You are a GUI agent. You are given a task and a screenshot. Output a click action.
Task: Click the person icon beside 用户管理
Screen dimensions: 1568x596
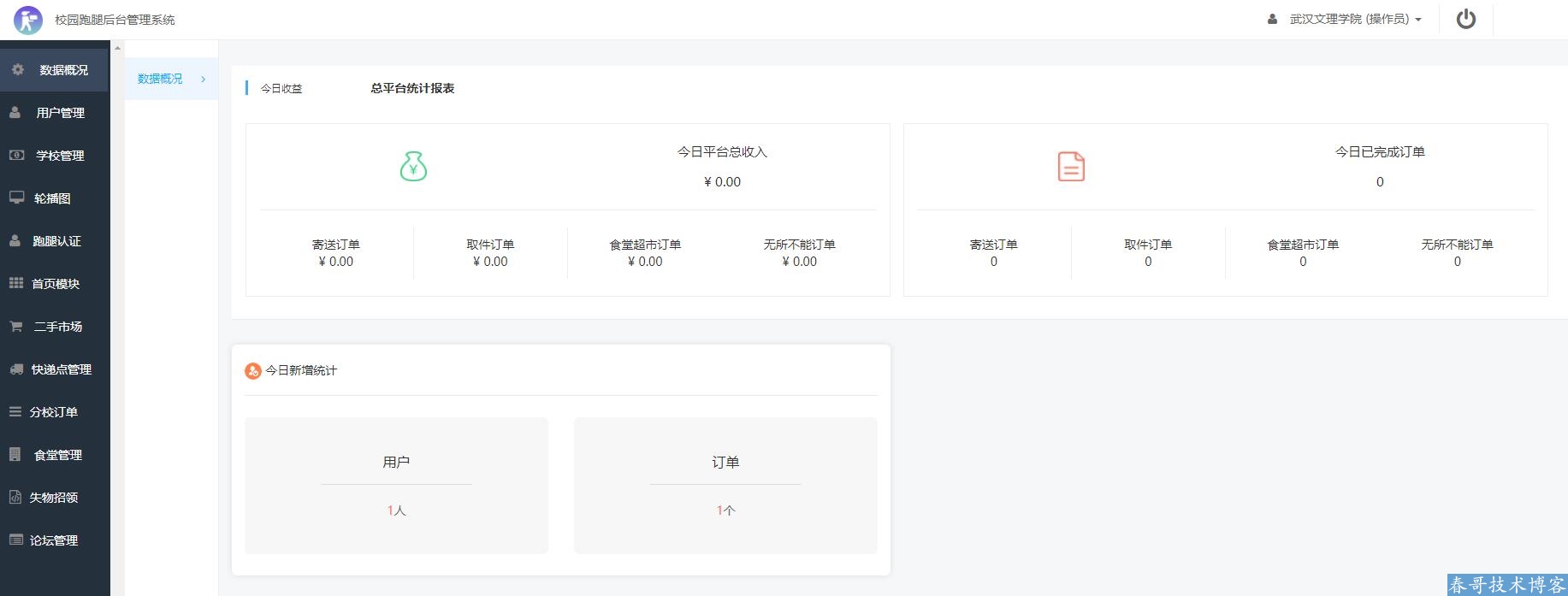[15, 112]
